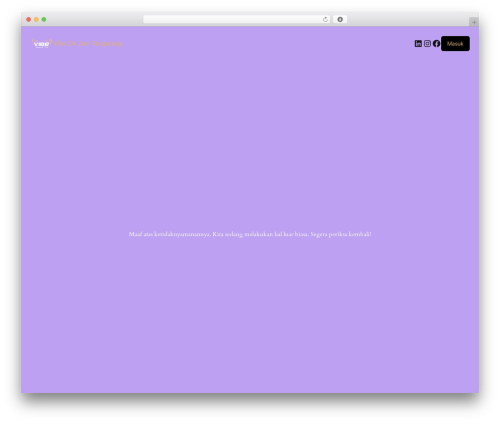Close the window with the red button
500x423 pixels.
pyautogui.click(x=29, y=19)
